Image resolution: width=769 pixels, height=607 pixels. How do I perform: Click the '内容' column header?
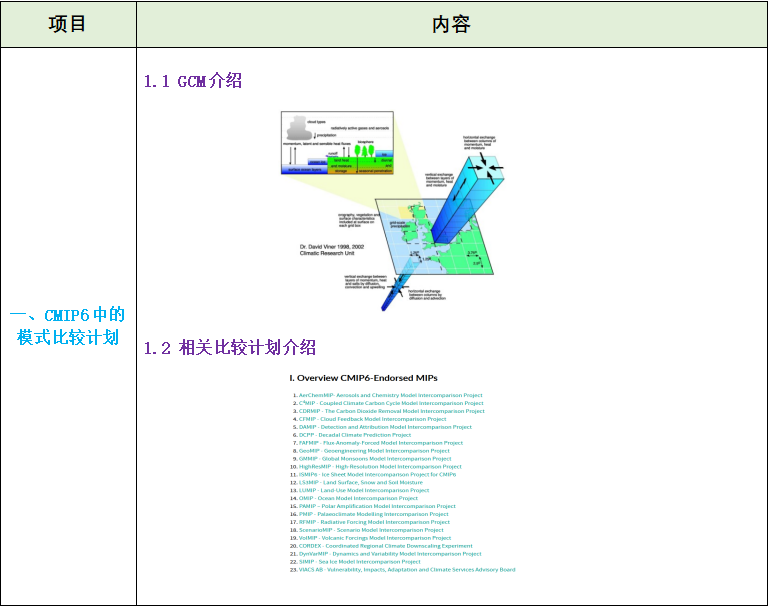coord(451,24)
